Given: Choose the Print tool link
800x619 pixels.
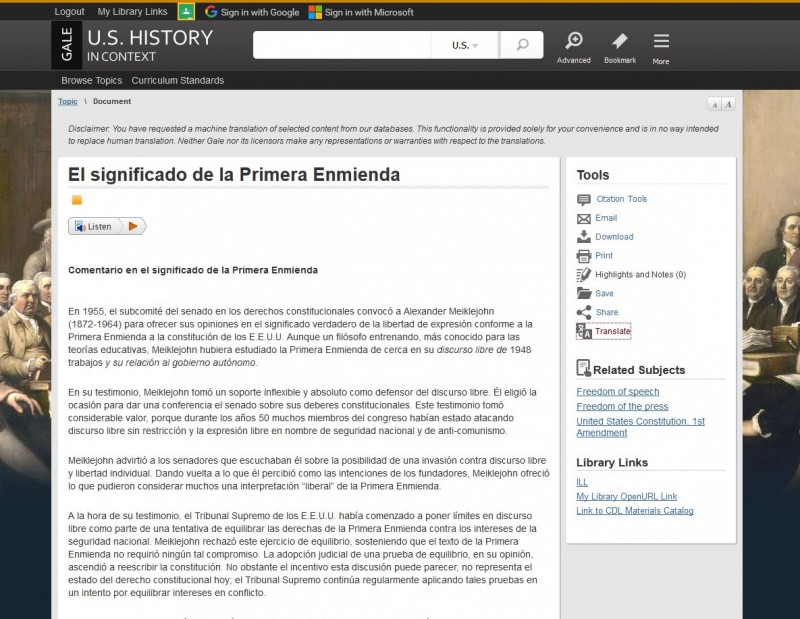Looking at the screenshot, I should tap(604, 256).
